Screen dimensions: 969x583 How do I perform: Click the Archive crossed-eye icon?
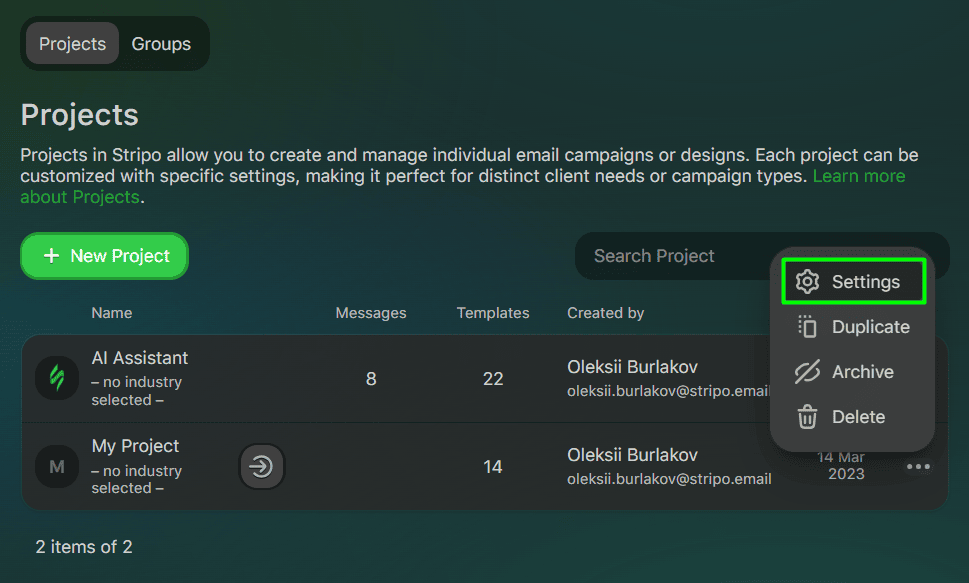pyautogui.click(x=807, y=372)
